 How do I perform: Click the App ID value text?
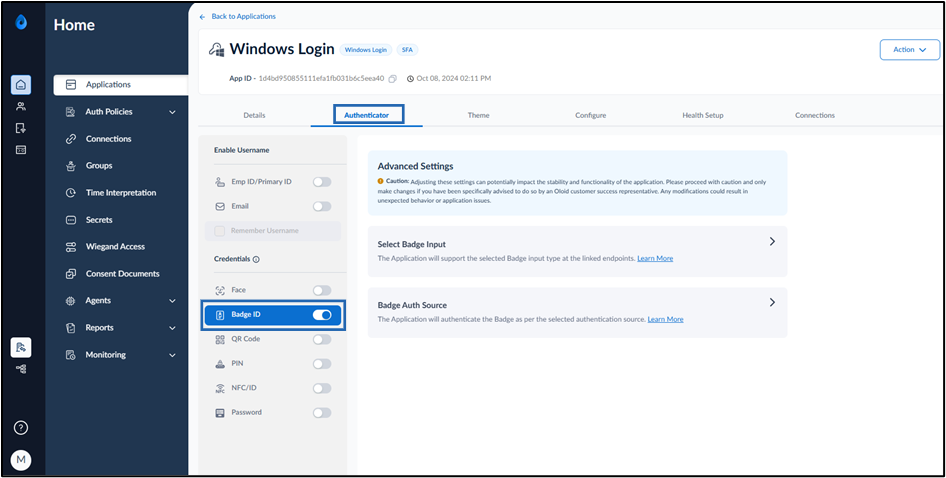(322, 79)
